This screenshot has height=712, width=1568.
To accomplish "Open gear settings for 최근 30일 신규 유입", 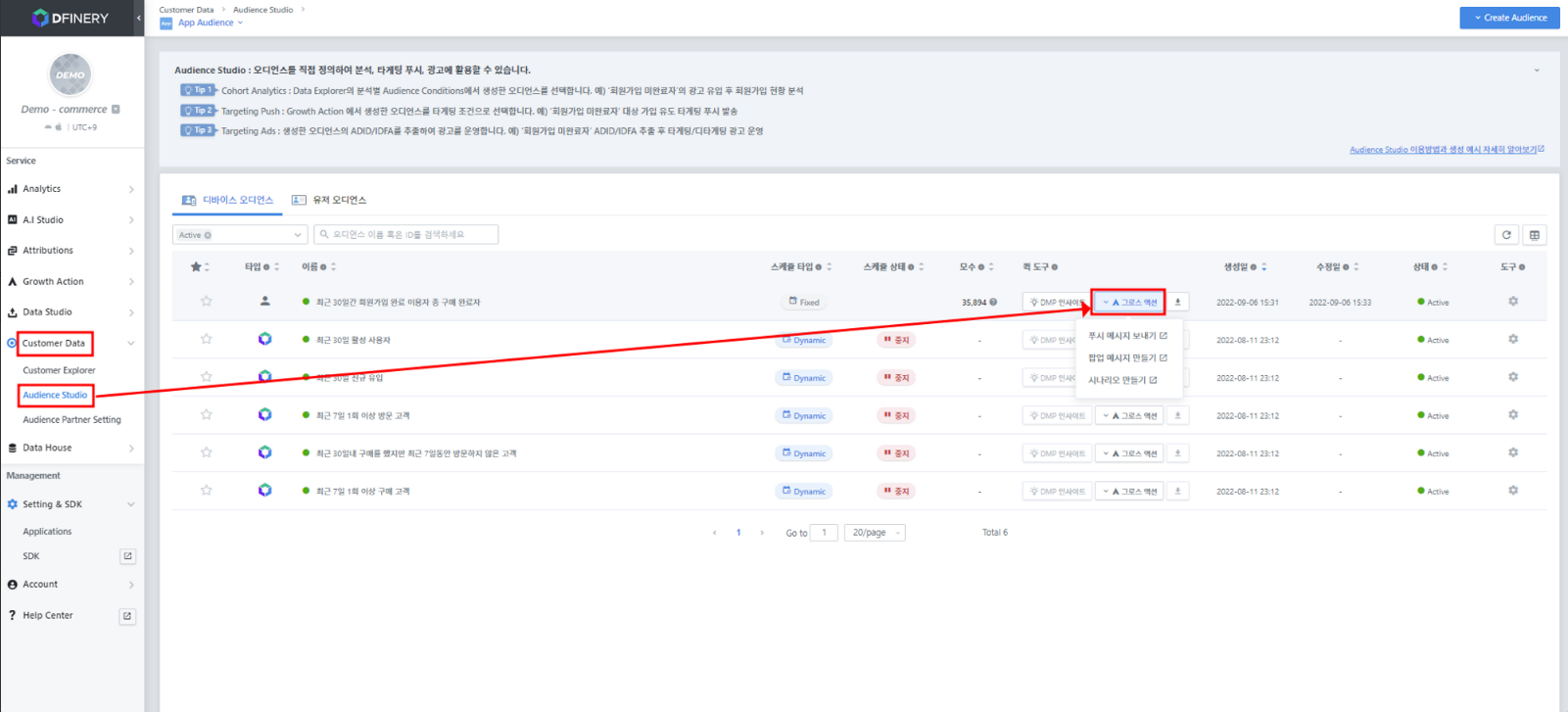I will 1513,377.
